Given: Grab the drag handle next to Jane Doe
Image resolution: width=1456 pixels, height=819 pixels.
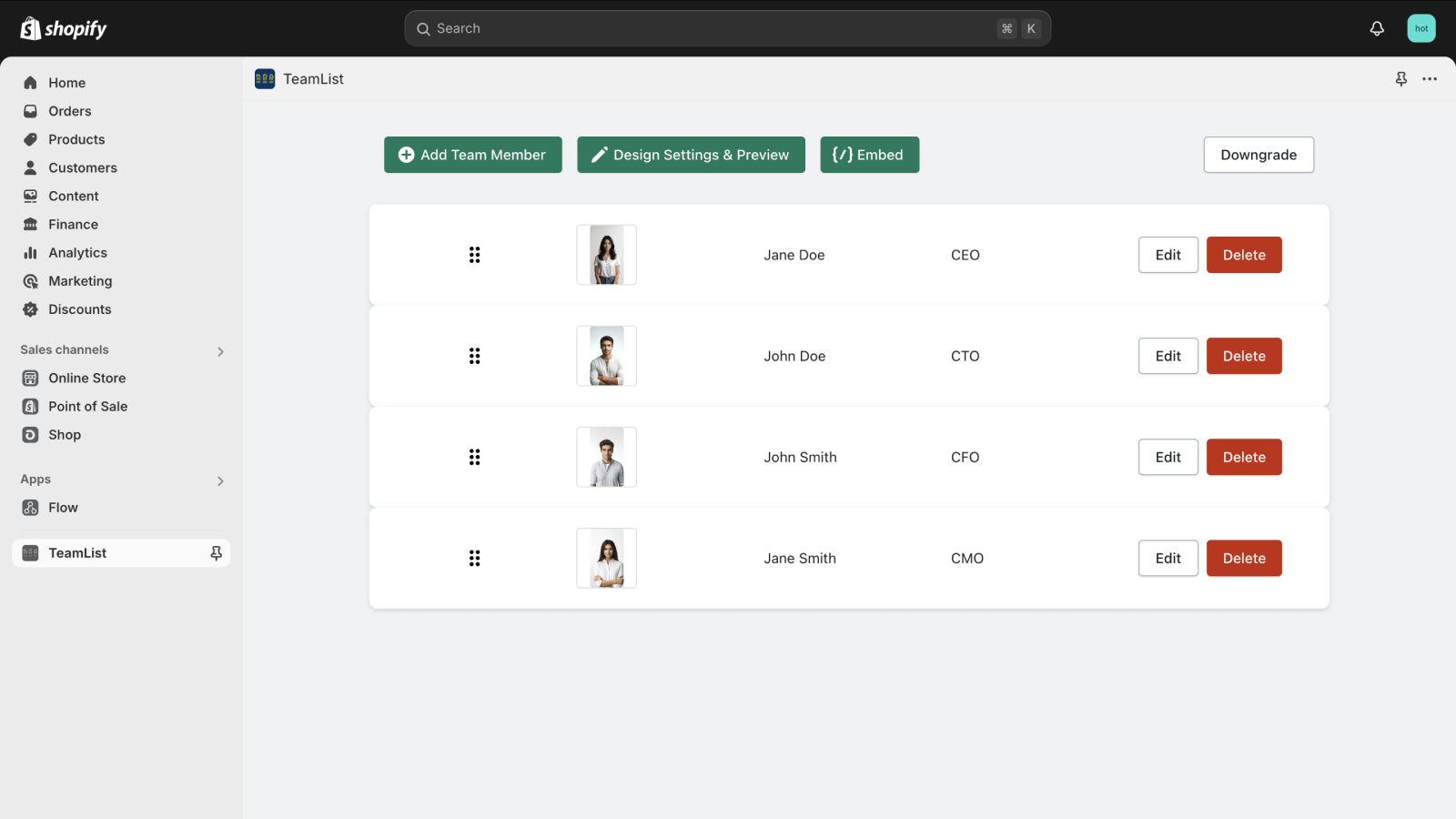Looking at the screenshot, I should pyautogui.click(x=474, y=255).
